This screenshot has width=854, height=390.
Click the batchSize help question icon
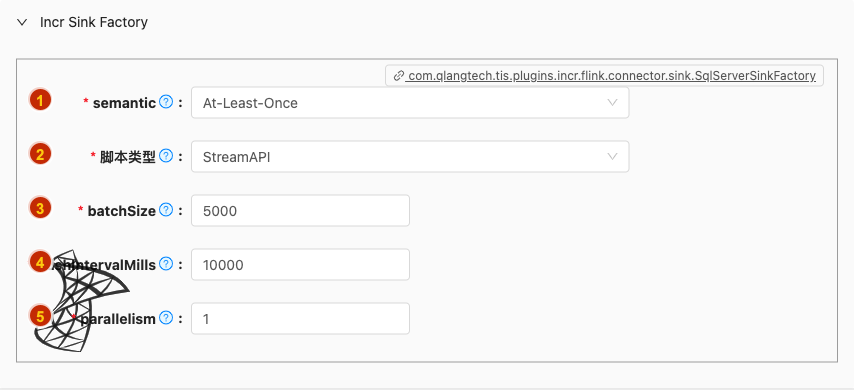pos(166,210)
